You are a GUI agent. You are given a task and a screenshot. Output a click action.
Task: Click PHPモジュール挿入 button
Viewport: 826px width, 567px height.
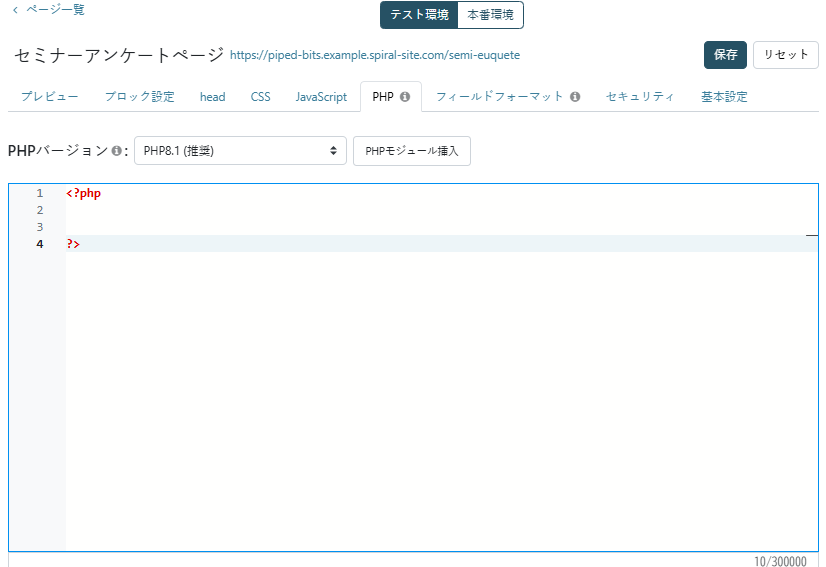(x=412, y=151)
